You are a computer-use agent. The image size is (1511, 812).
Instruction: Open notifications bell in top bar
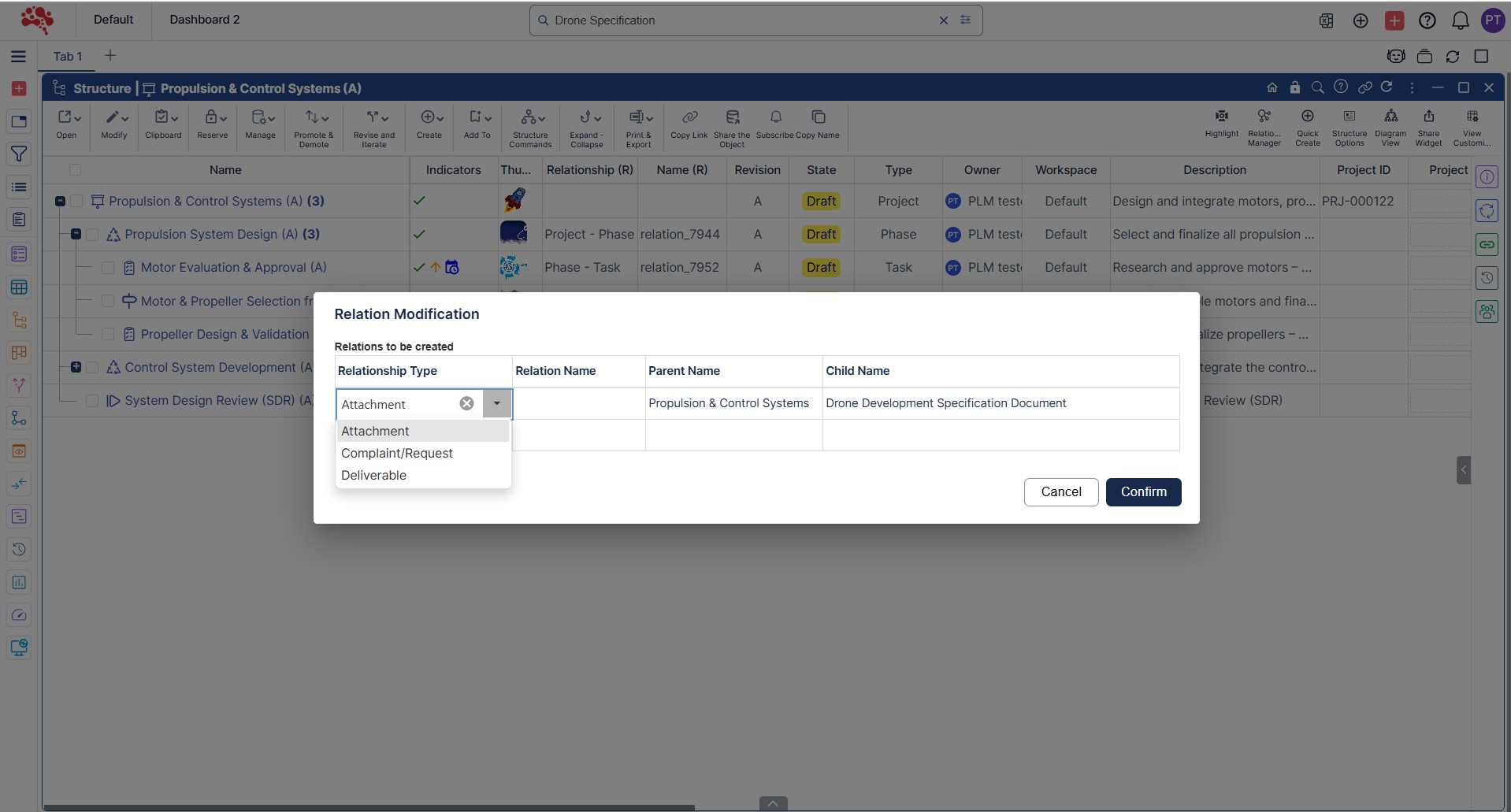tap(1460, 20)
